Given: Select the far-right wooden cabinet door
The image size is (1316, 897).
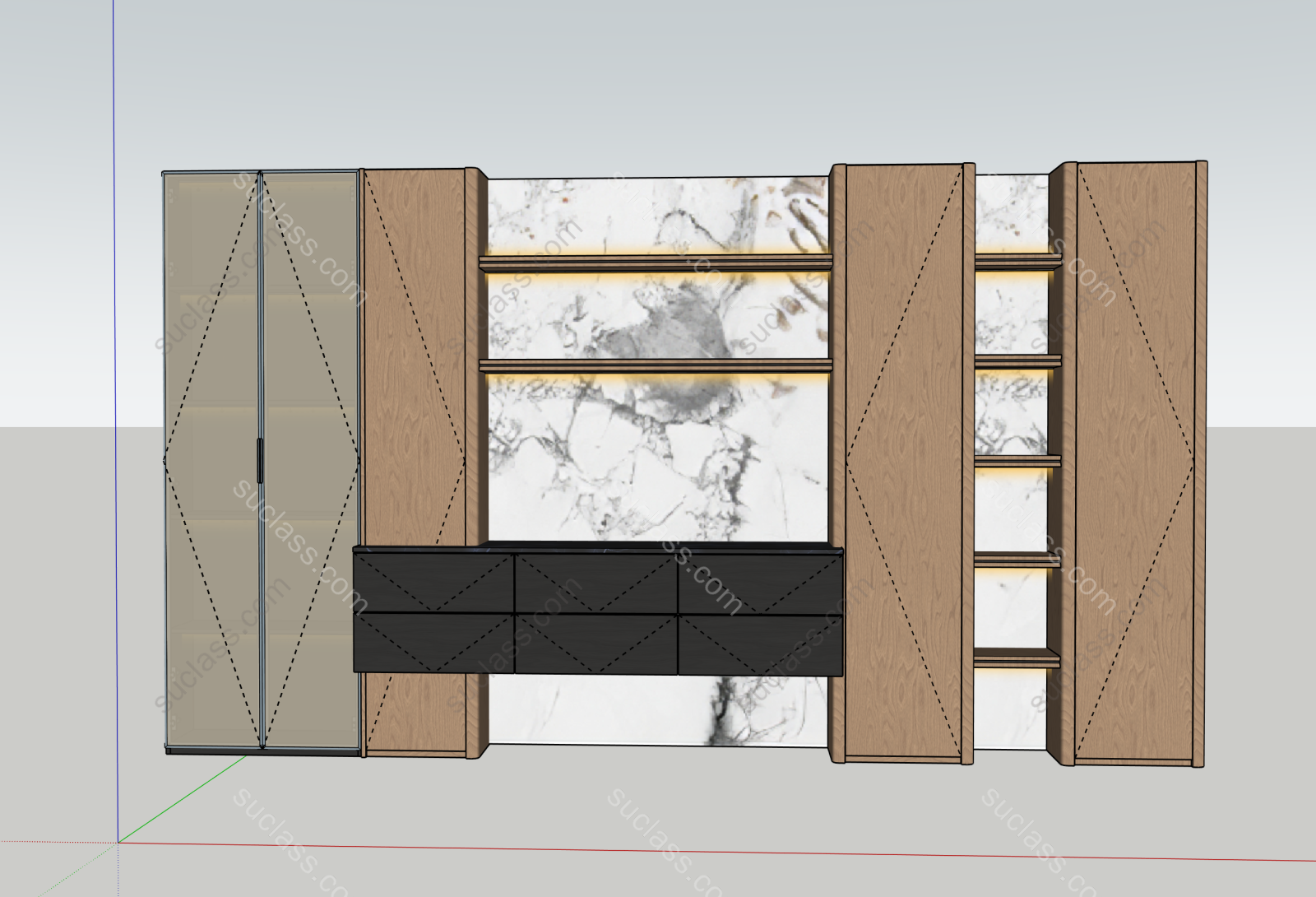Looking at the screenshot, I should tap(1135, 462).
